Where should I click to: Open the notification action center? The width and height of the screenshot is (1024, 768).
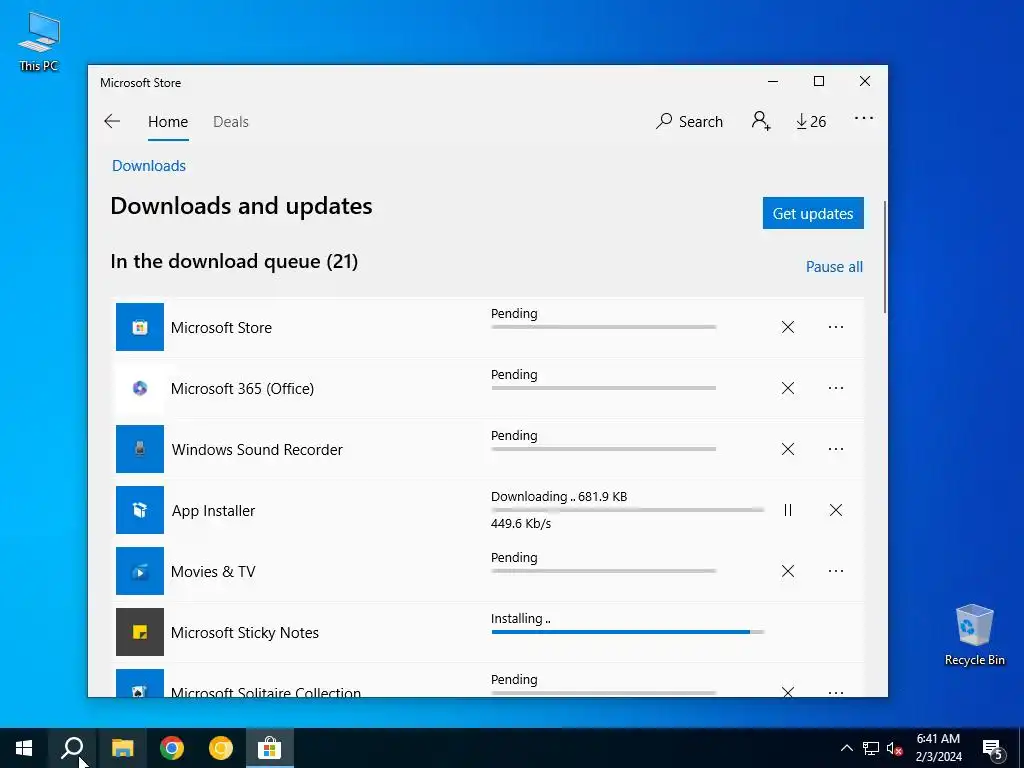[x=993, y=748]
